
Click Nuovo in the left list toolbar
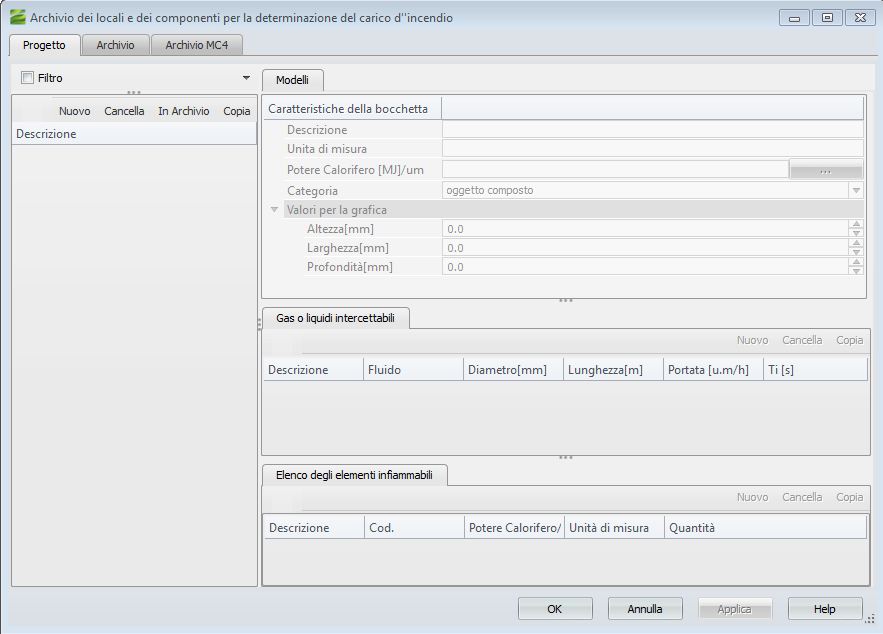(x=74, y=111)
